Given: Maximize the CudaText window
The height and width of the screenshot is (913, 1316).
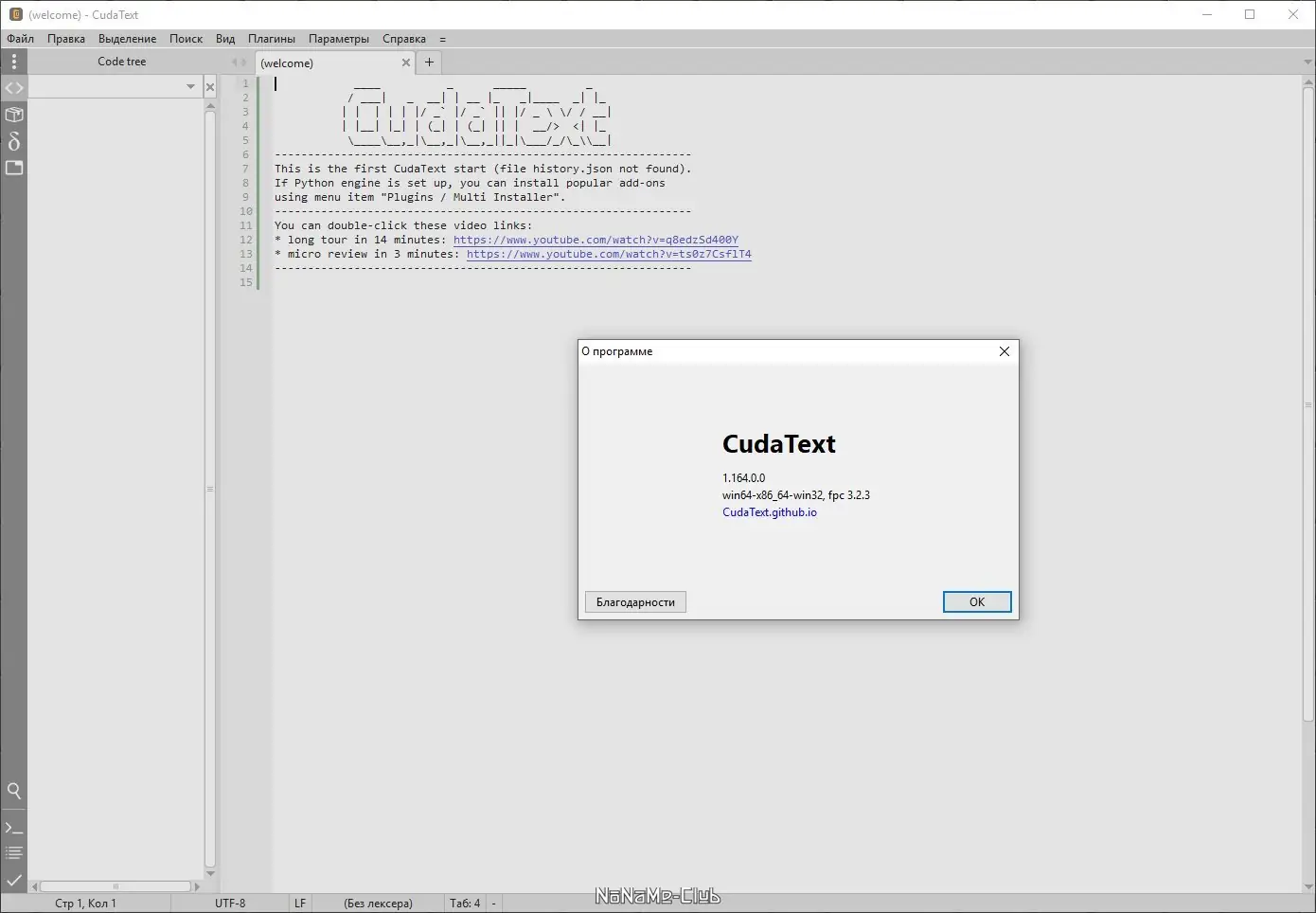Looking at the screenshot, I should point(1250,14).
